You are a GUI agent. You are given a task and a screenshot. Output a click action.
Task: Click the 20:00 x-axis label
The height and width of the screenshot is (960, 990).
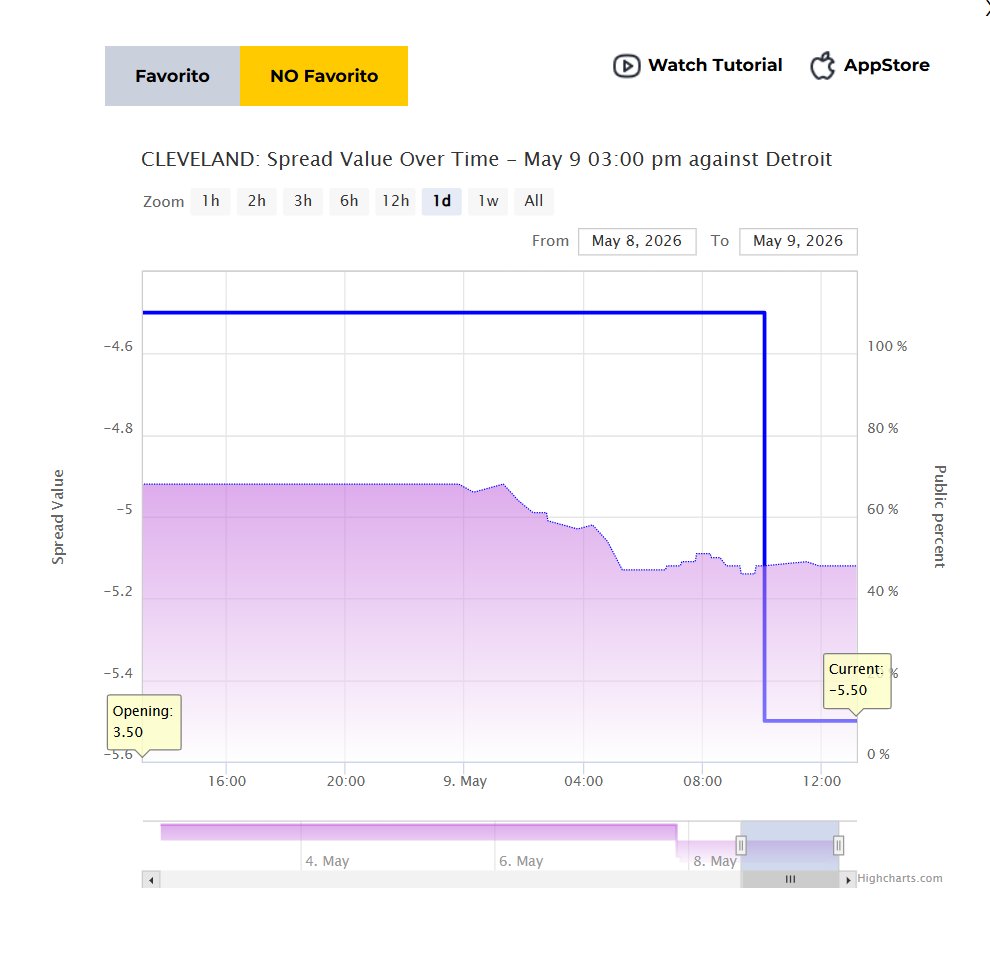pyautogui.click(x=345, y=781)
